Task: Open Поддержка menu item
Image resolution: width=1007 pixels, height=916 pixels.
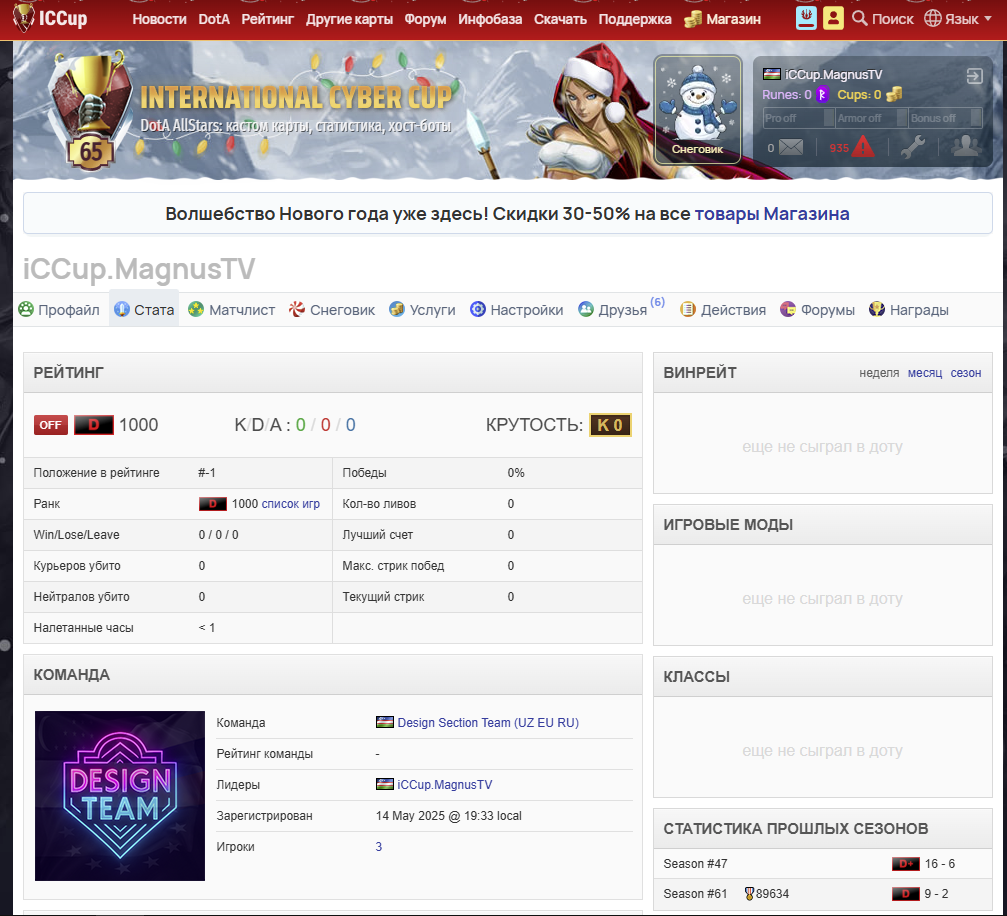Action: coord(635,19)
